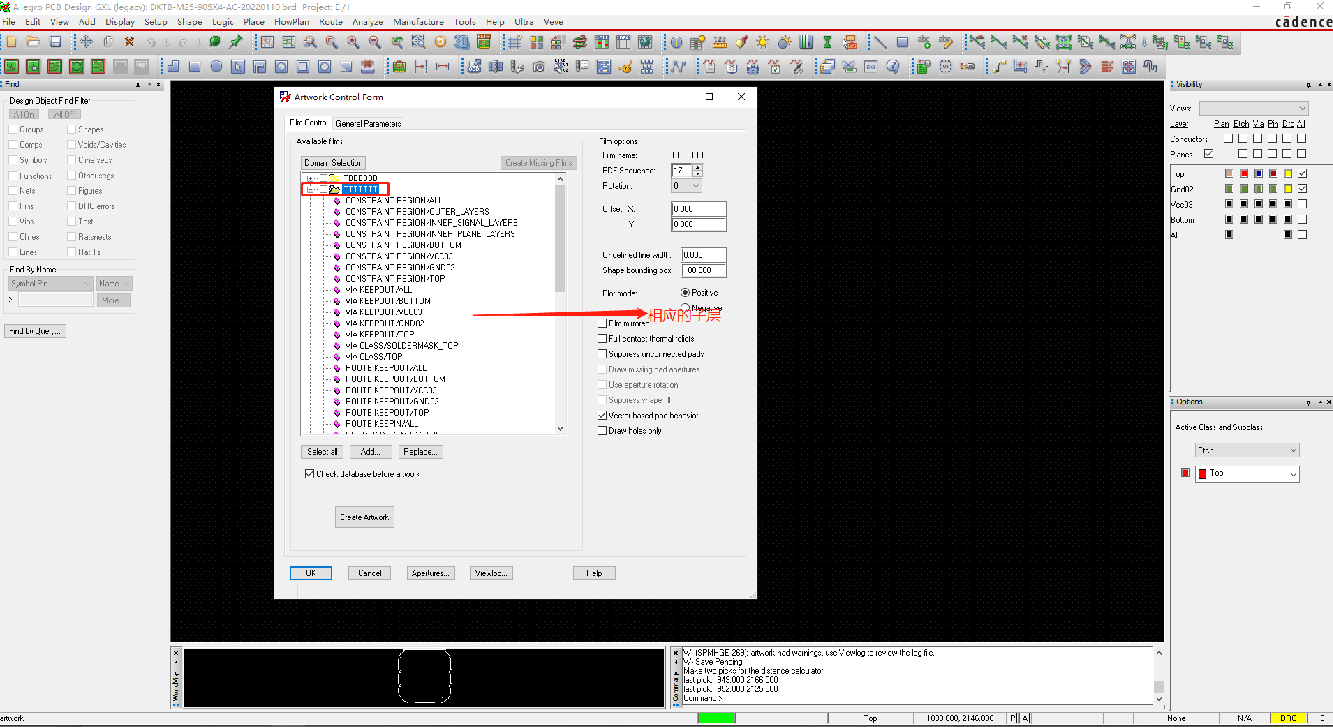Open the Name dropdown in Find panel

point(115,284)
